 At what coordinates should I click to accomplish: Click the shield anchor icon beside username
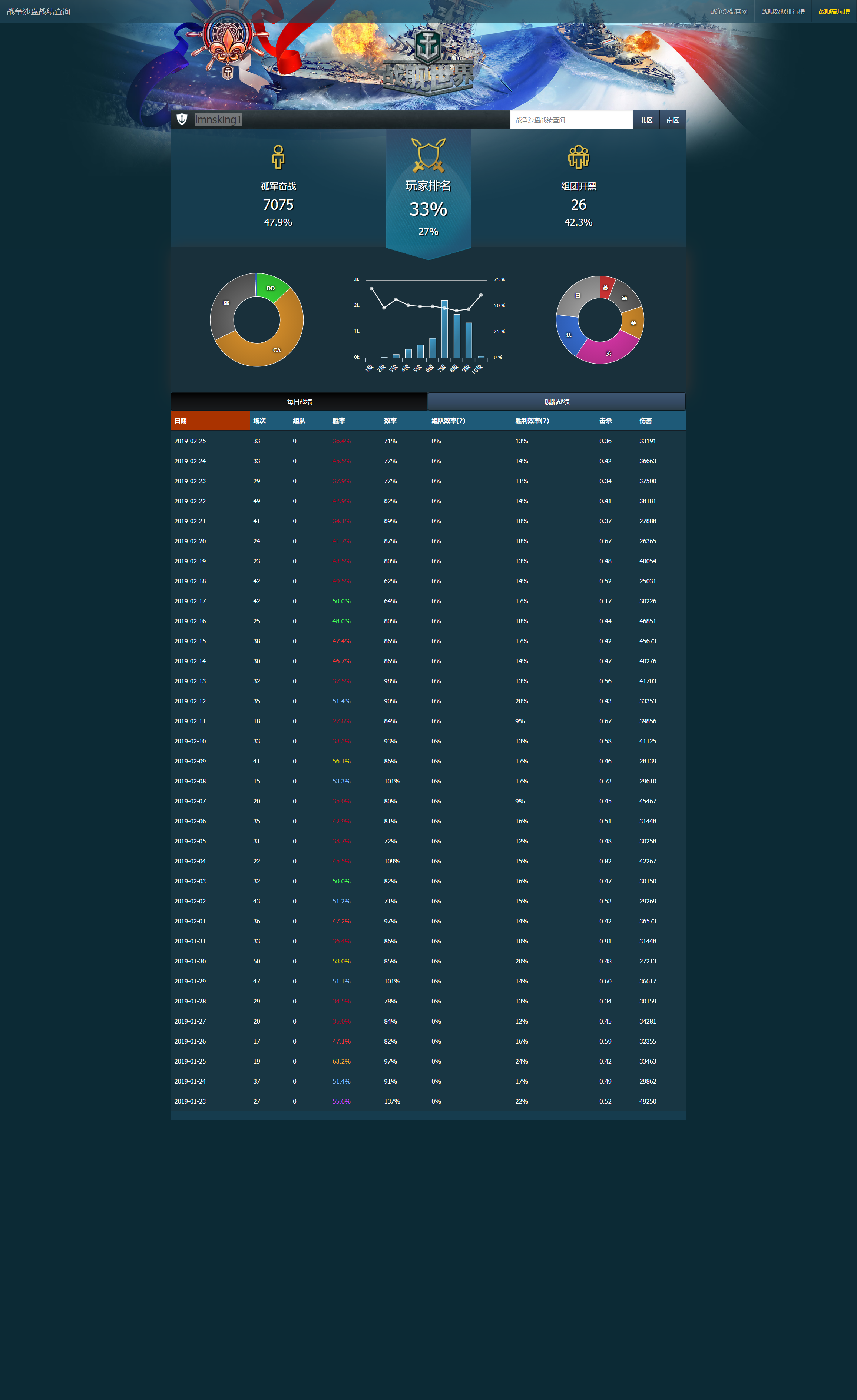click(182, 119)
